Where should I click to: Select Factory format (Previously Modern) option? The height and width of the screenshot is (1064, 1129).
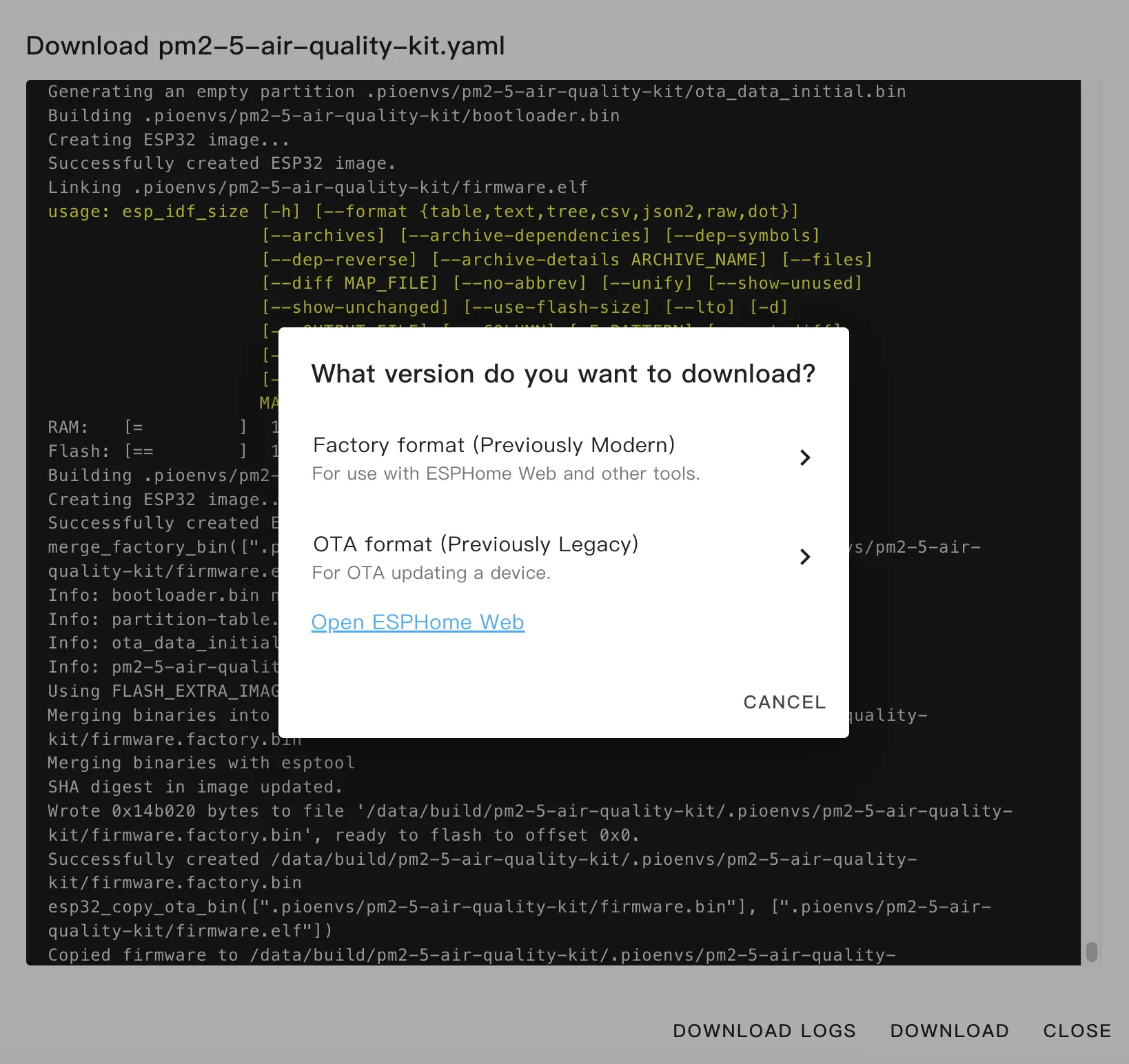pos(494,445)
